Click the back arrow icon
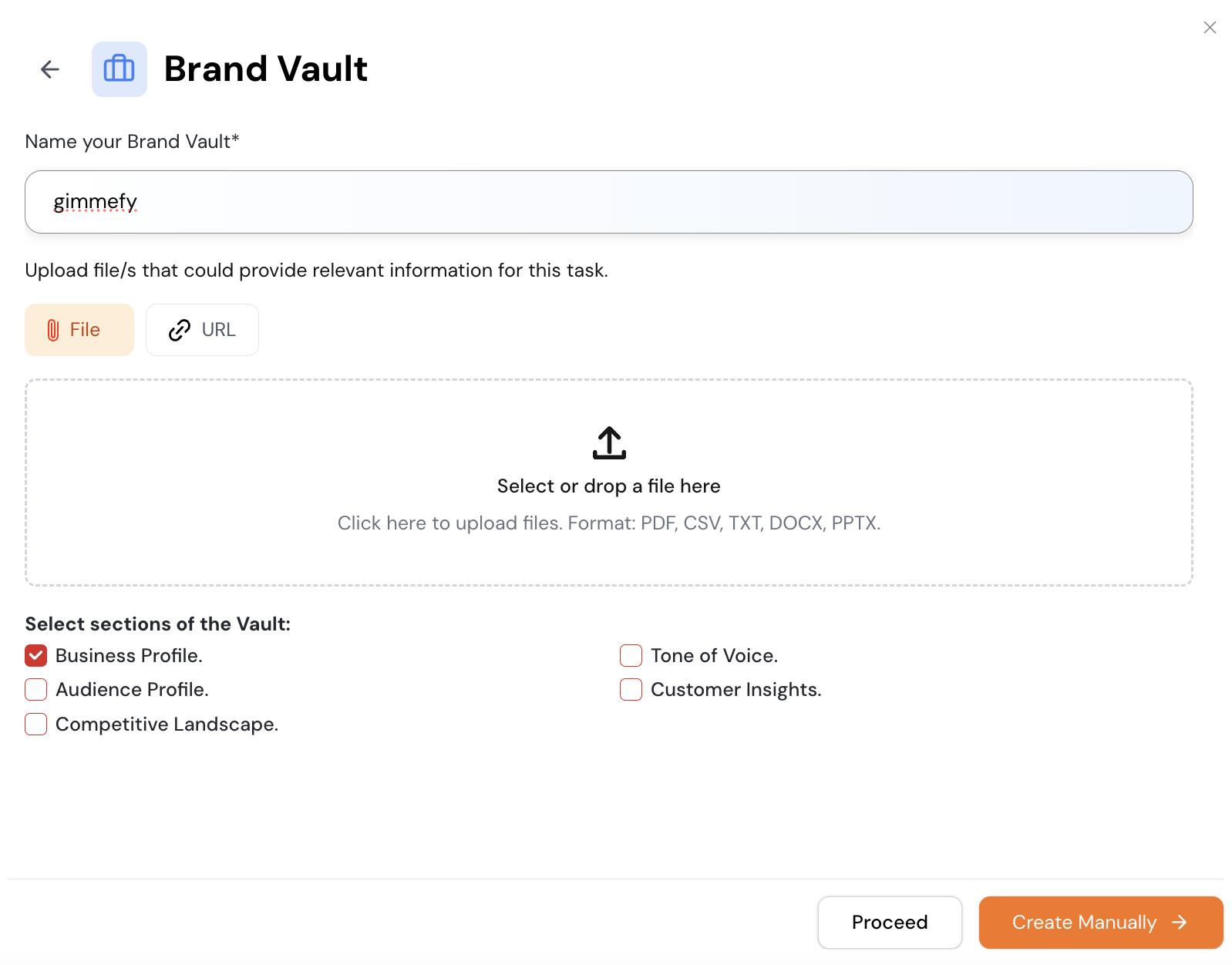 coord(50,69)
